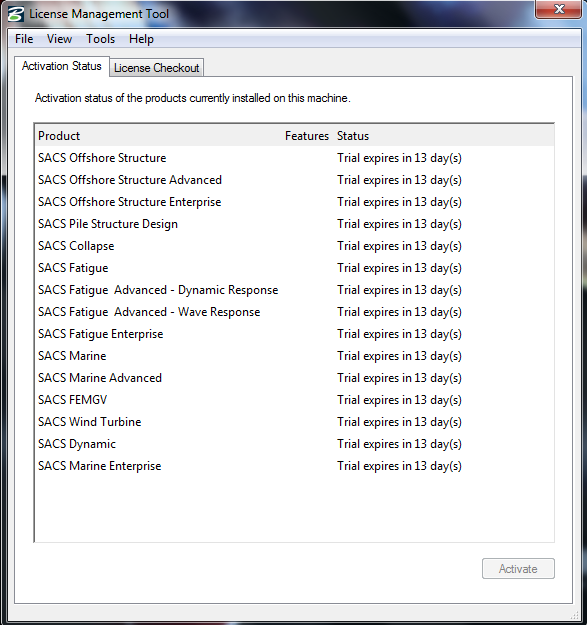Click the window resize grip corner

(575, 614)
